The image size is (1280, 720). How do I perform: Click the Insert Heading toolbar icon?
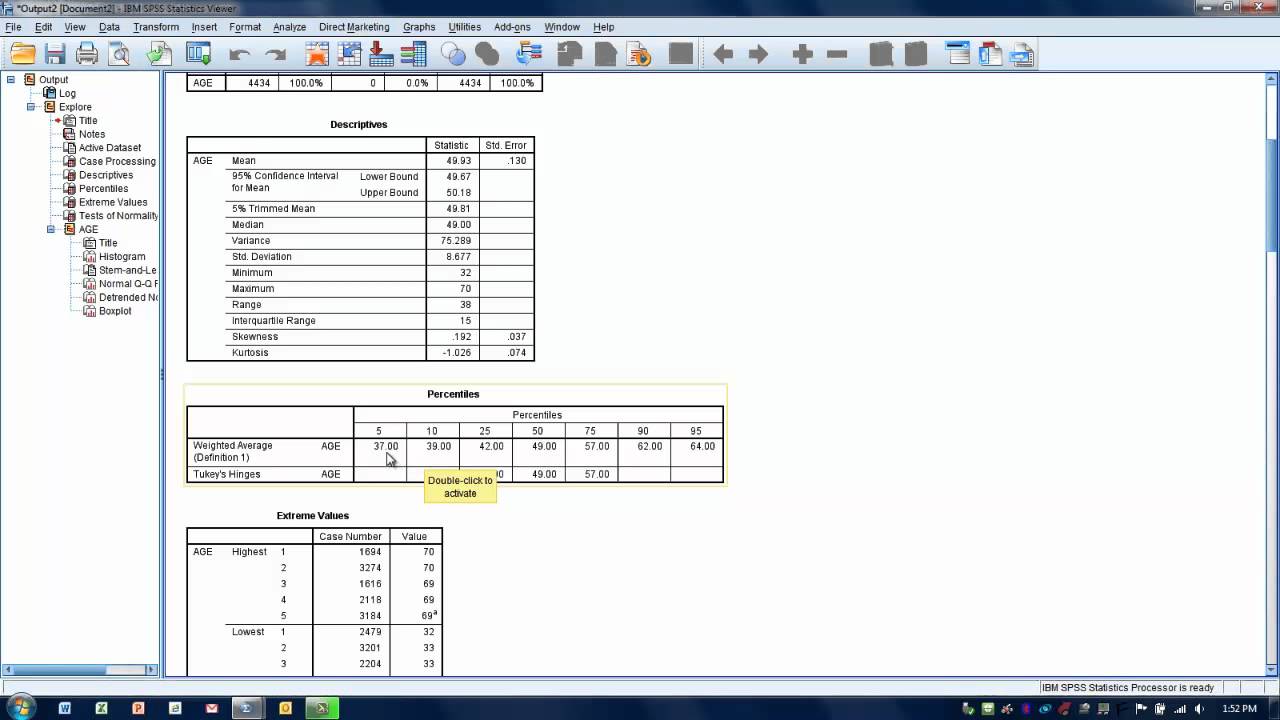pos(957,55)
